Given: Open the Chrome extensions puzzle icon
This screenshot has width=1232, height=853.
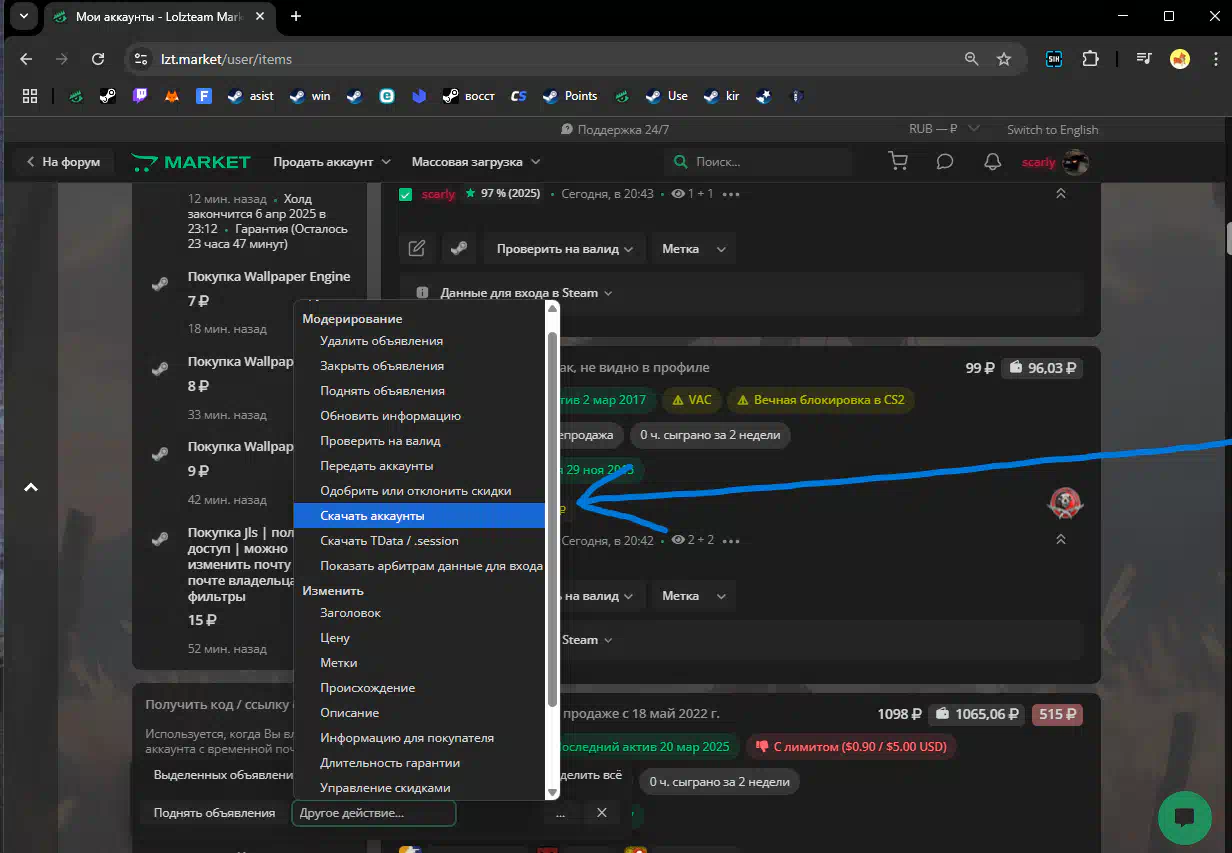Looking at the screenshot, I should pos(1090,59).
